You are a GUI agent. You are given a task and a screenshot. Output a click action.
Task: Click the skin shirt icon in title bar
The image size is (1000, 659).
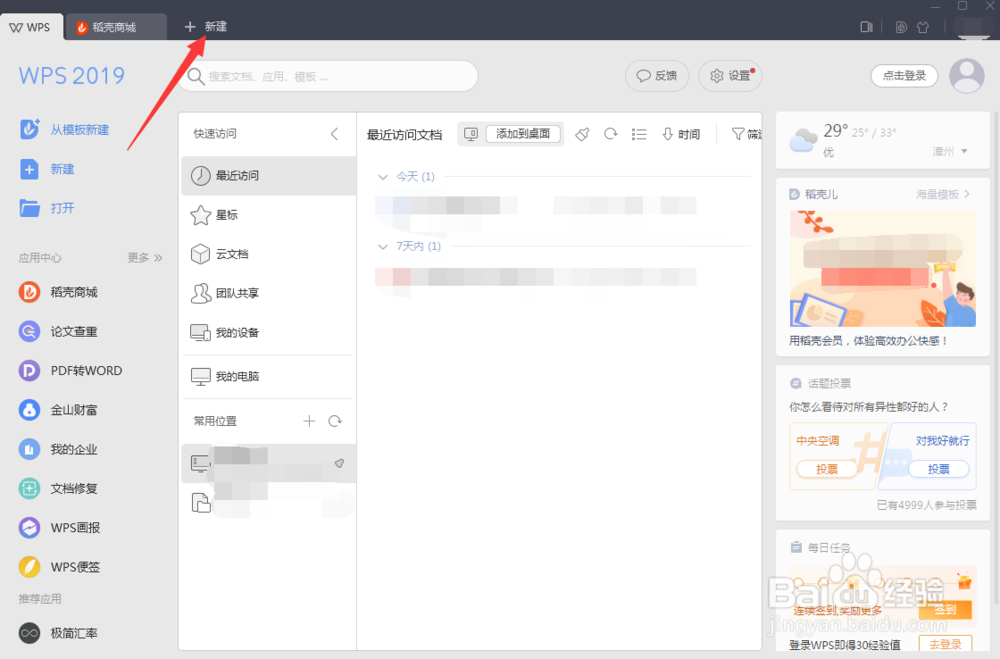tap(923, 27)
